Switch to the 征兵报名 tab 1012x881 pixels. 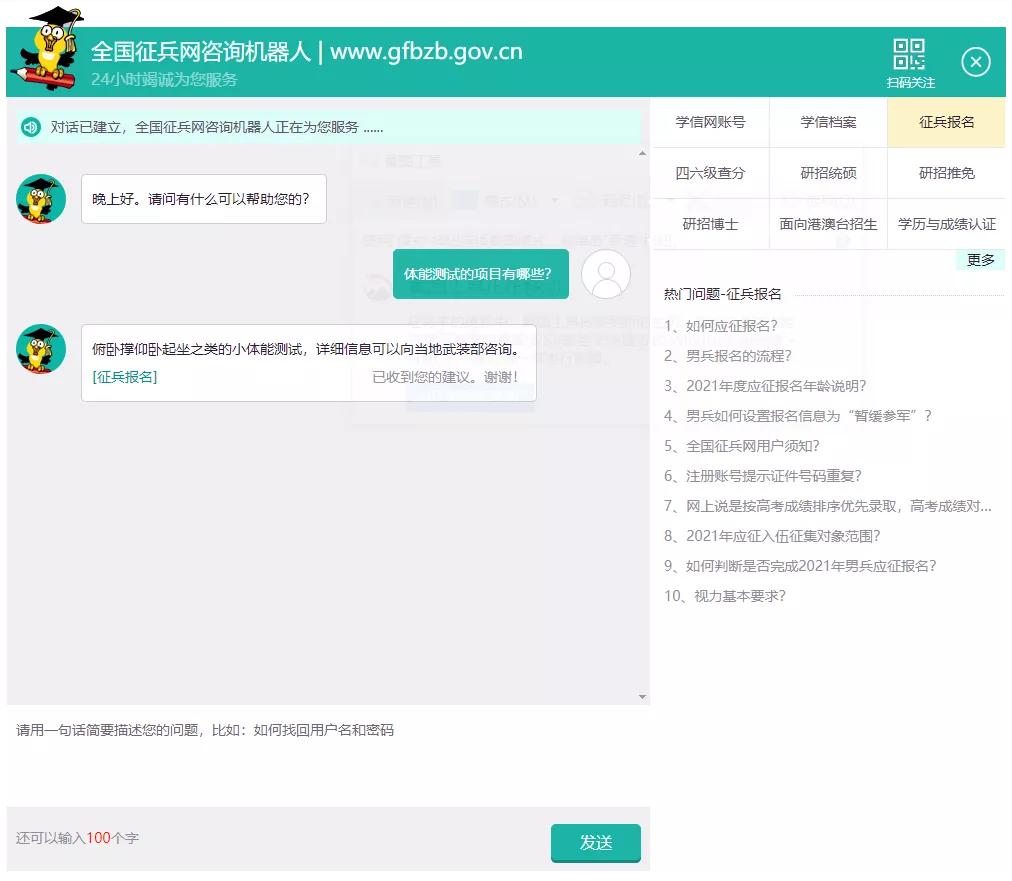tap(946, 121)
